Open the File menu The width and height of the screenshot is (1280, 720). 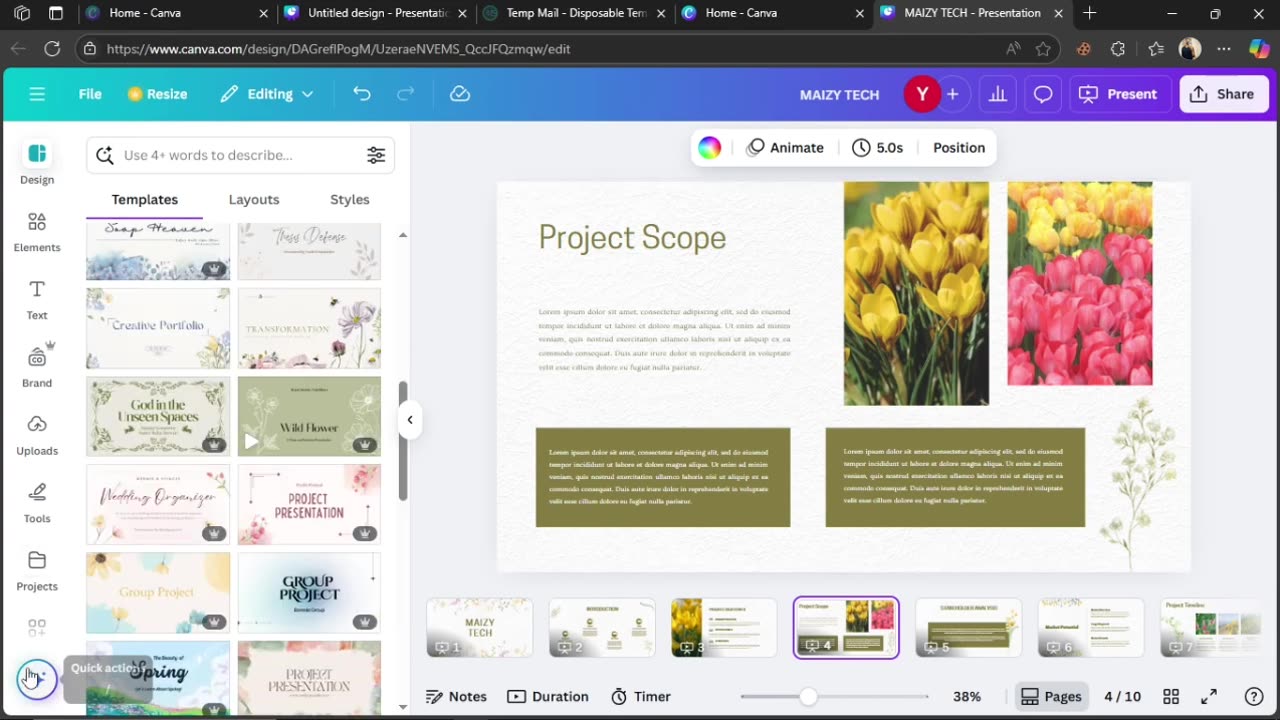click(x=90, y=94)
